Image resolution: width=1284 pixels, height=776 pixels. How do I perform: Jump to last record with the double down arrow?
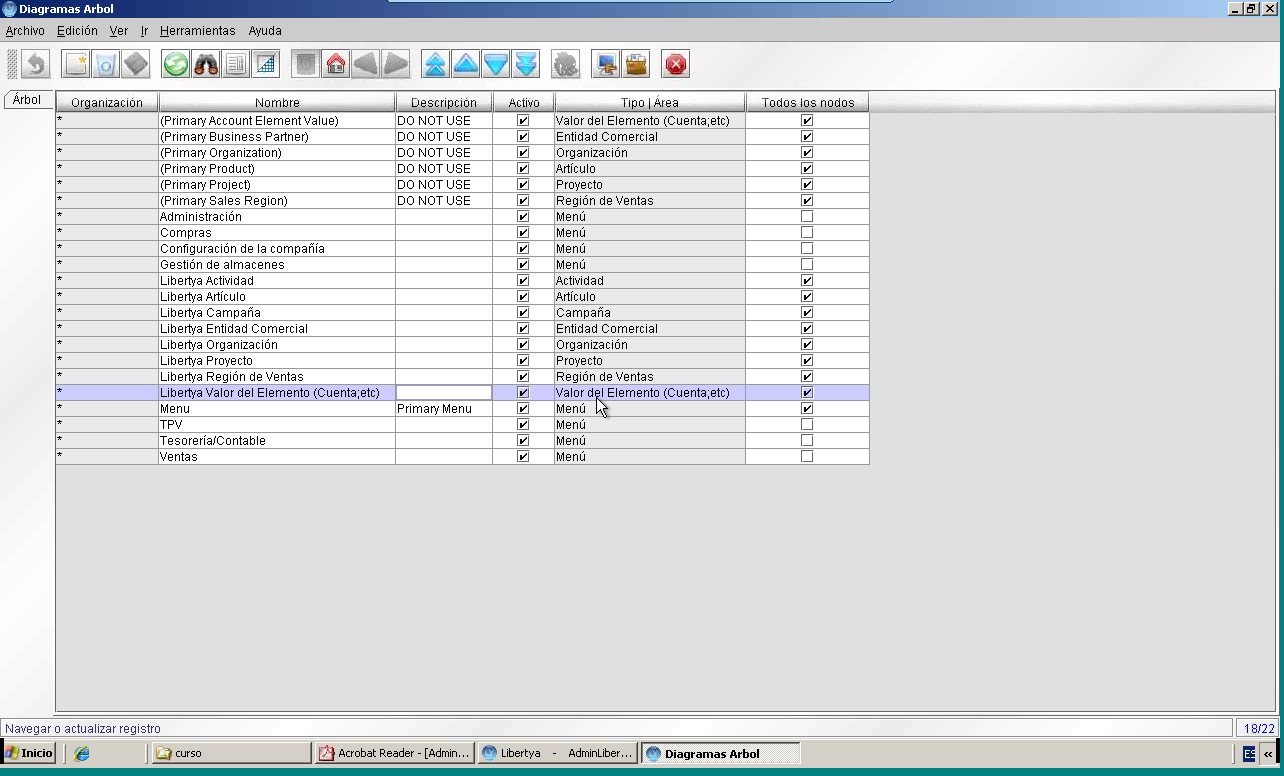click(x=526, y=65)
